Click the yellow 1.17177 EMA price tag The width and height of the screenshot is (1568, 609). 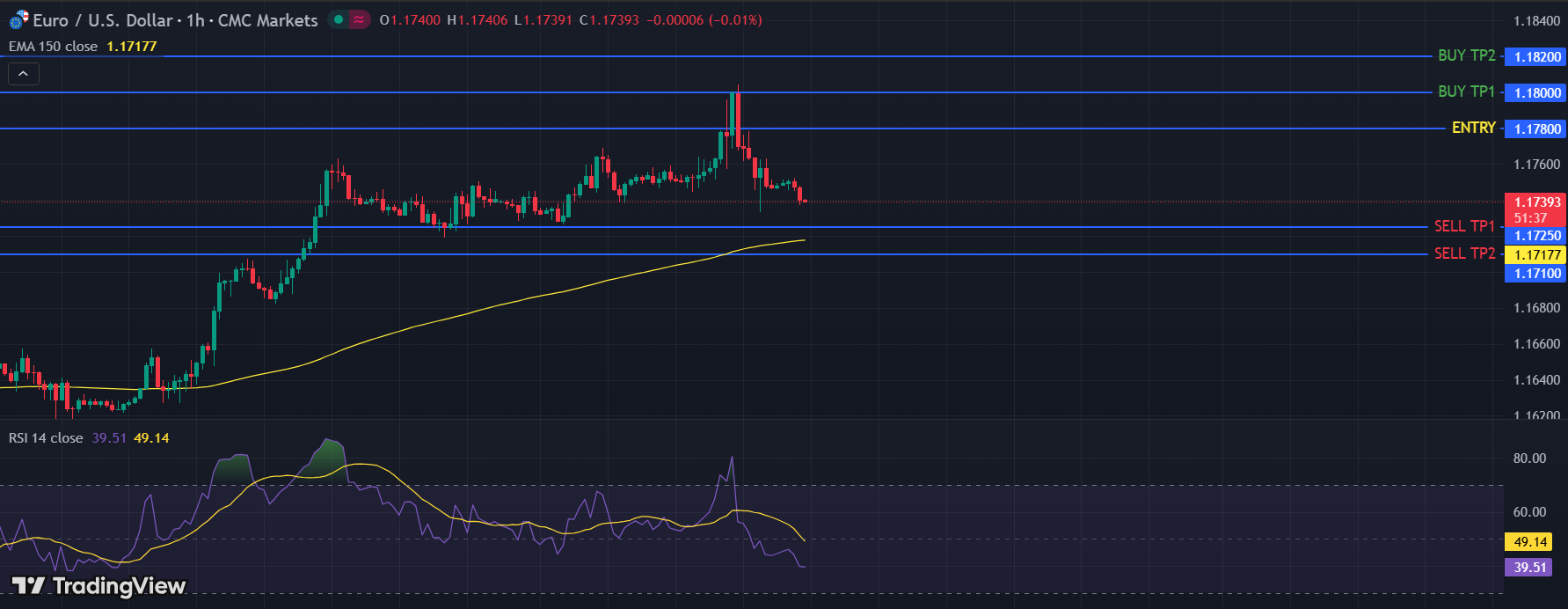click(1536, 255)
